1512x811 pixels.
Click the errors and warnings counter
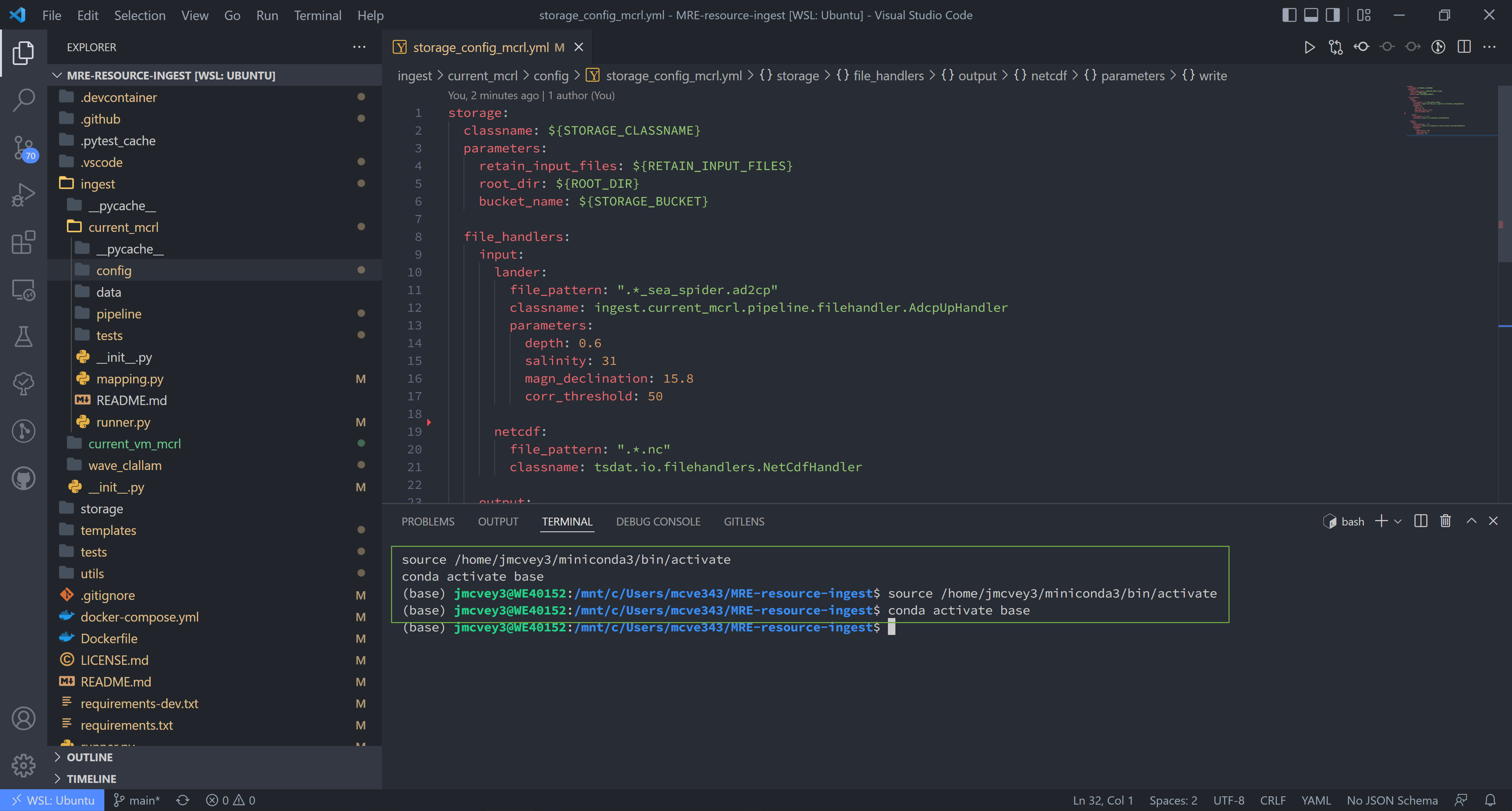click(x=231, y=800)
